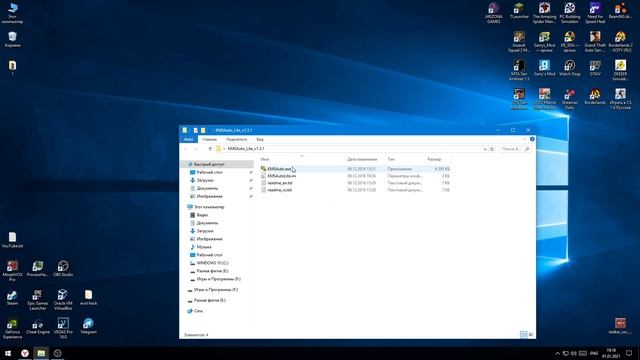Screen dimensions: 640x360
Task: Switch to details view in status bar
Action: tap(523, 335)
